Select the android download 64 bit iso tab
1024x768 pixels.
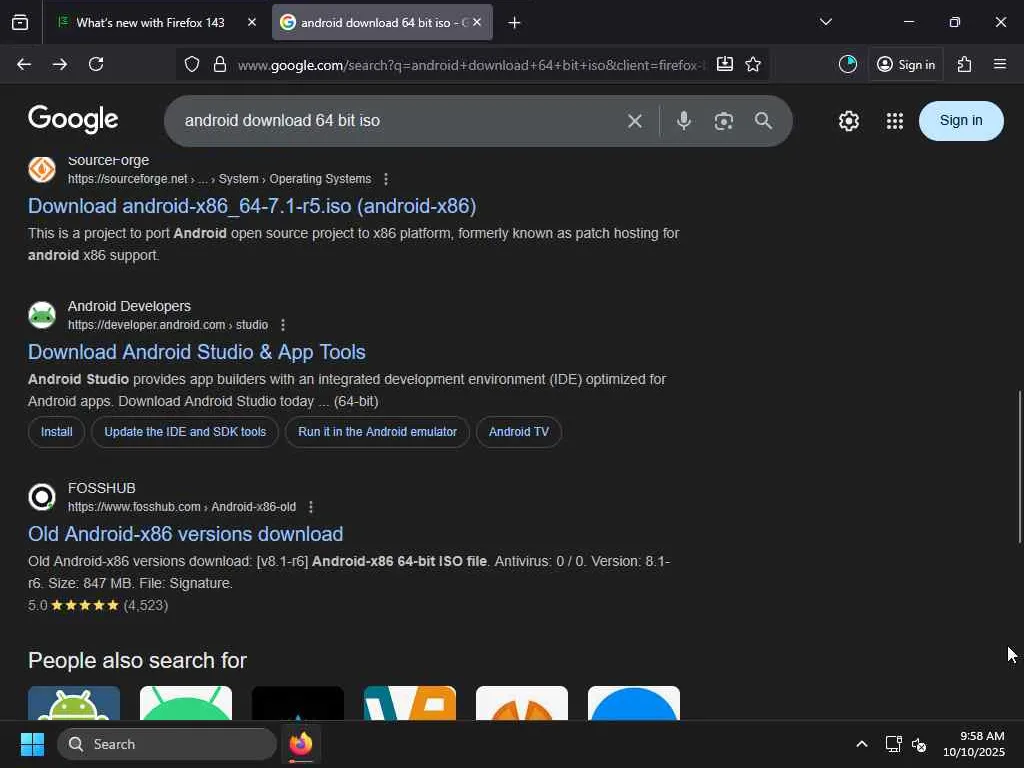[382, 22]
